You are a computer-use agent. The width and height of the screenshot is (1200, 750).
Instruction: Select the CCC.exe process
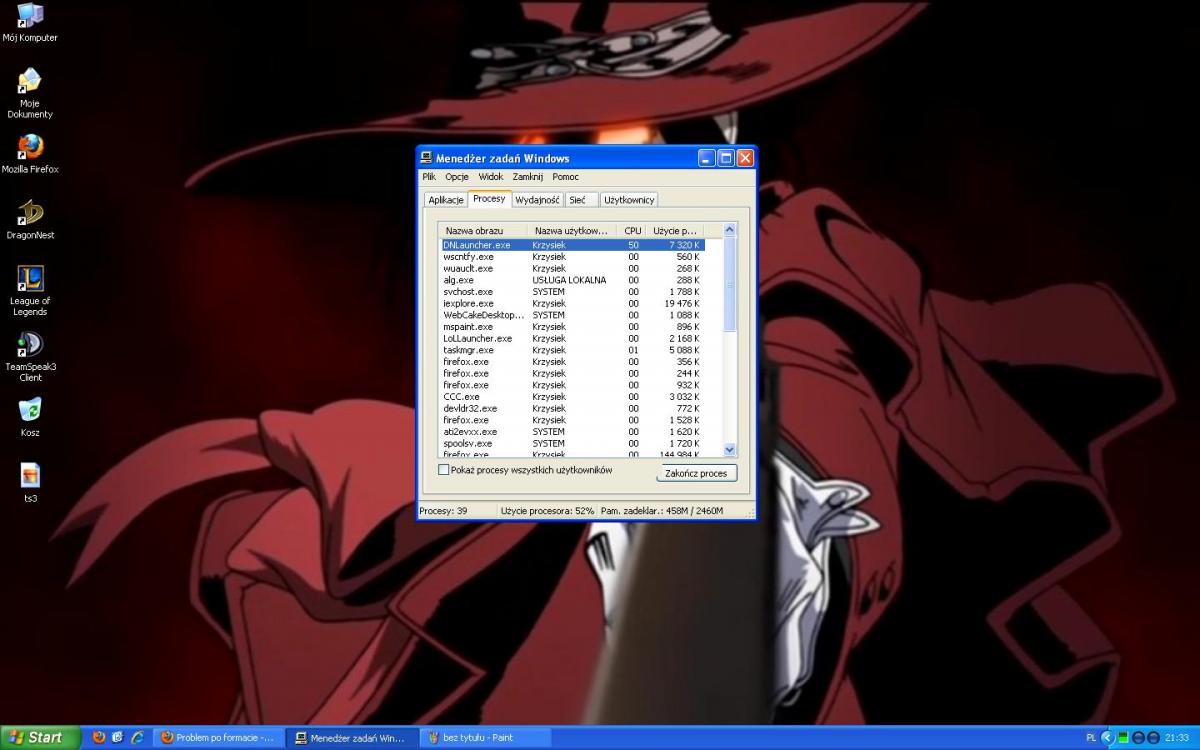(x=572, y=397)
